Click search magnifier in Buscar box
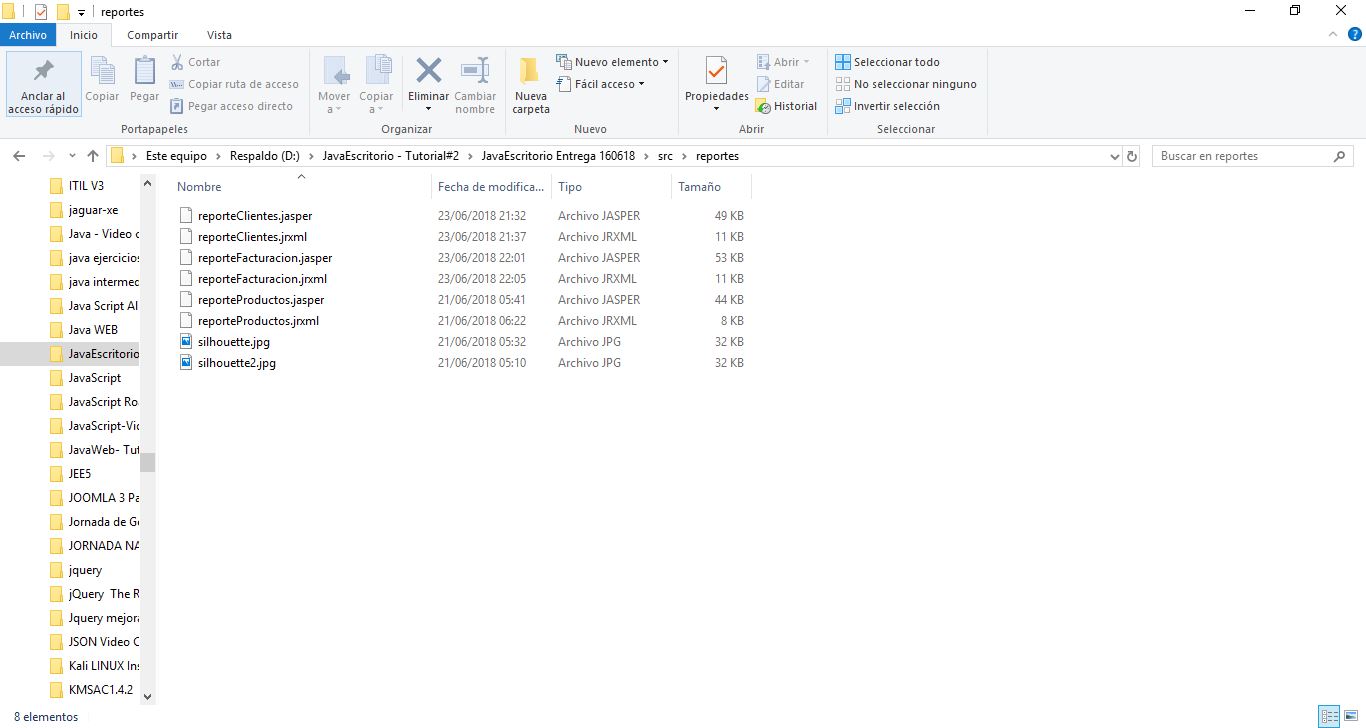Screen dimensions: 1366x728 1340,156
